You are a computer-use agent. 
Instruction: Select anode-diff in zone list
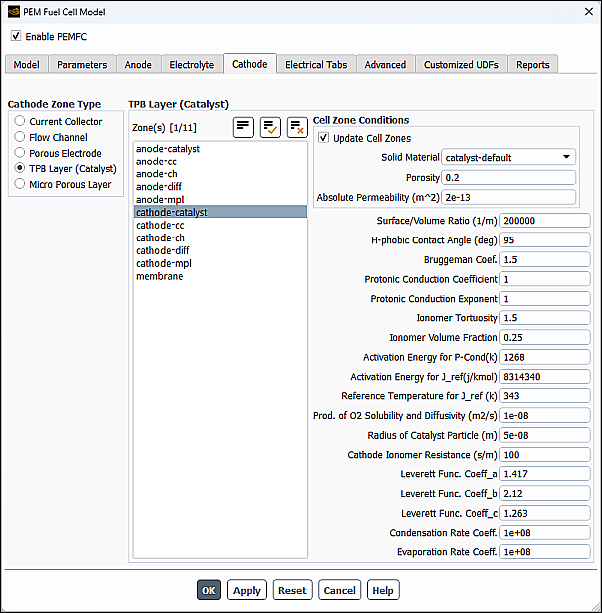[x=220, y=186]
